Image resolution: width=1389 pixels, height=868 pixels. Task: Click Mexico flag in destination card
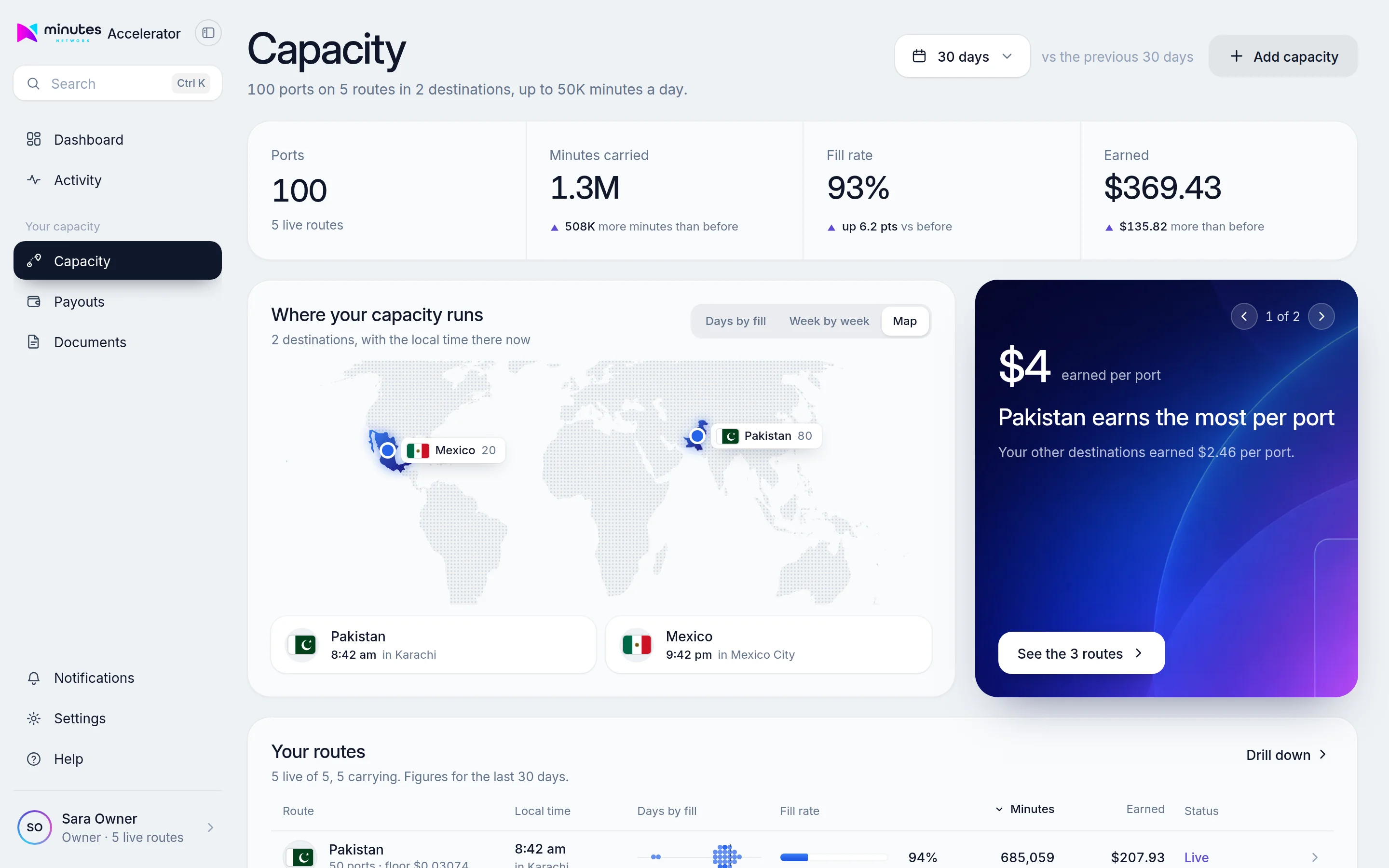click(x=637, y=645)
